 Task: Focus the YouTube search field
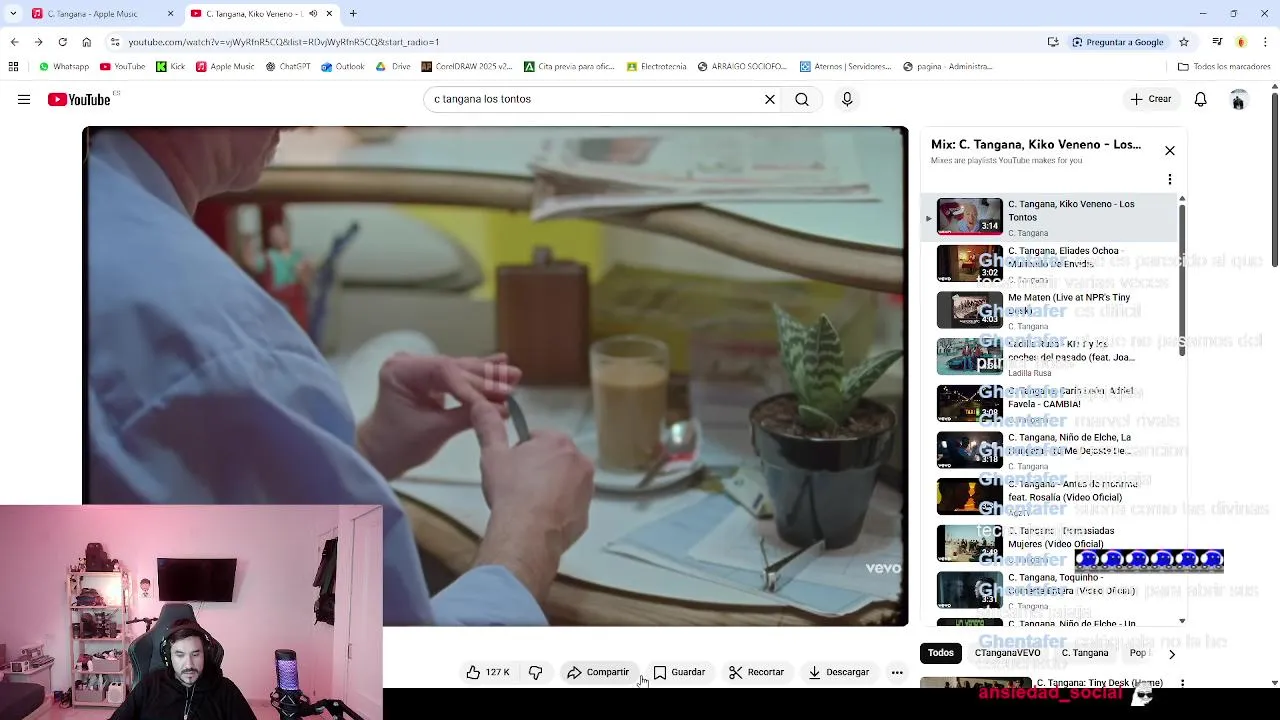click(595, 99)
